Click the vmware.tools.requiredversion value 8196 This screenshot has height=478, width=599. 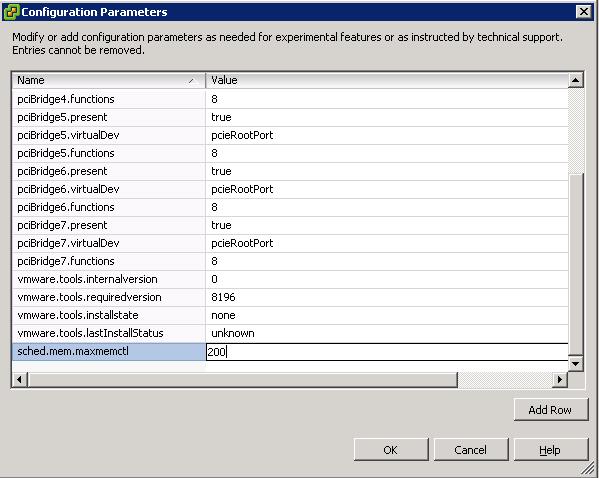(x=223, y=297)
